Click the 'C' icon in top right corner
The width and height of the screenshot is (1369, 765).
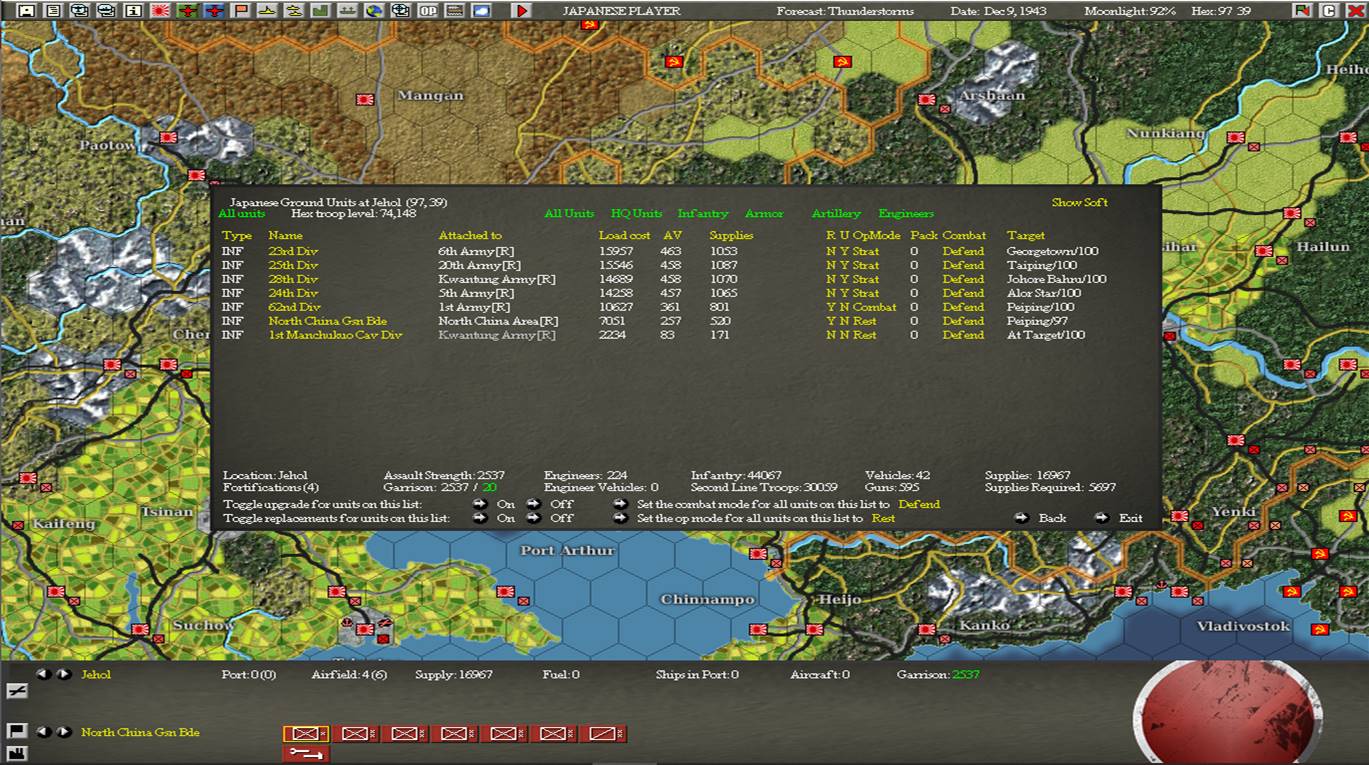tap(1329, 11)
